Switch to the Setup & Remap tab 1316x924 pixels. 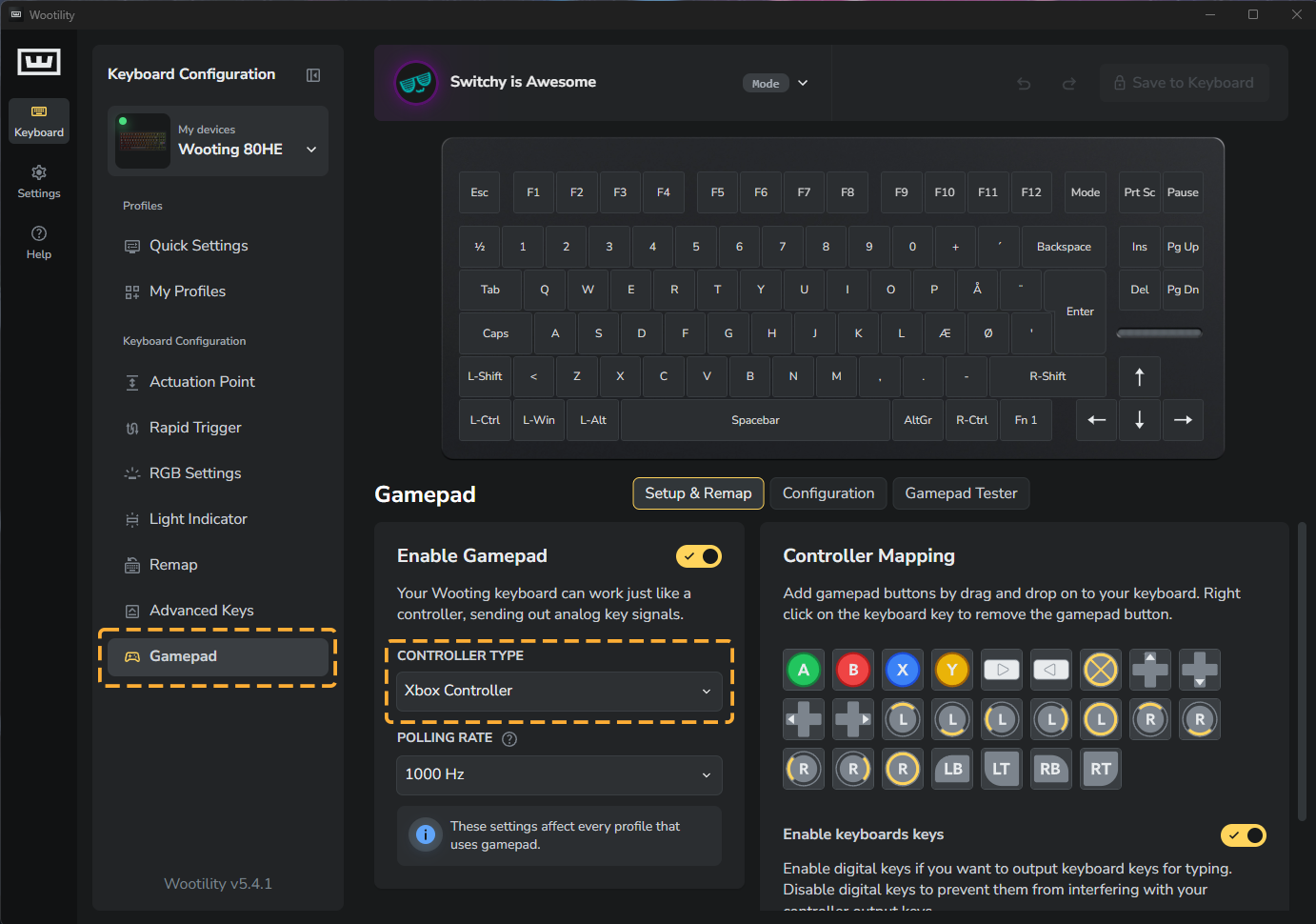click(698, 493)
